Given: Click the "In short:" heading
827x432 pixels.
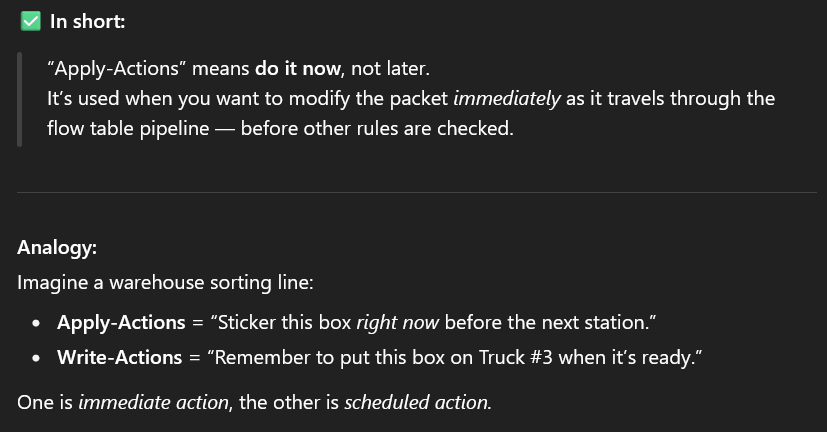Looking at the screenshot, I should pos(88,21).
